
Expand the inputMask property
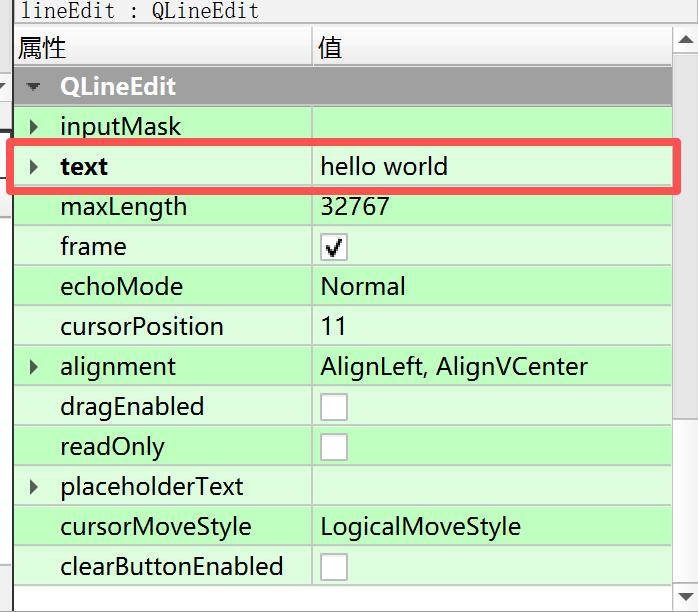[x=33, y=127]
